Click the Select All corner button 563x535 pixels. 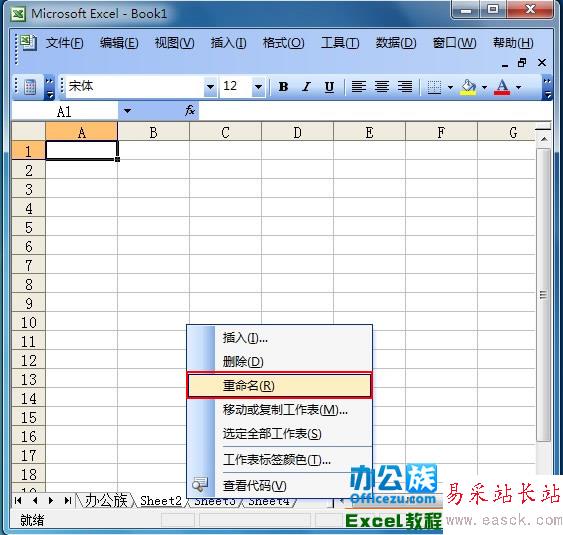pyautogui.click(x=29, y=132)
